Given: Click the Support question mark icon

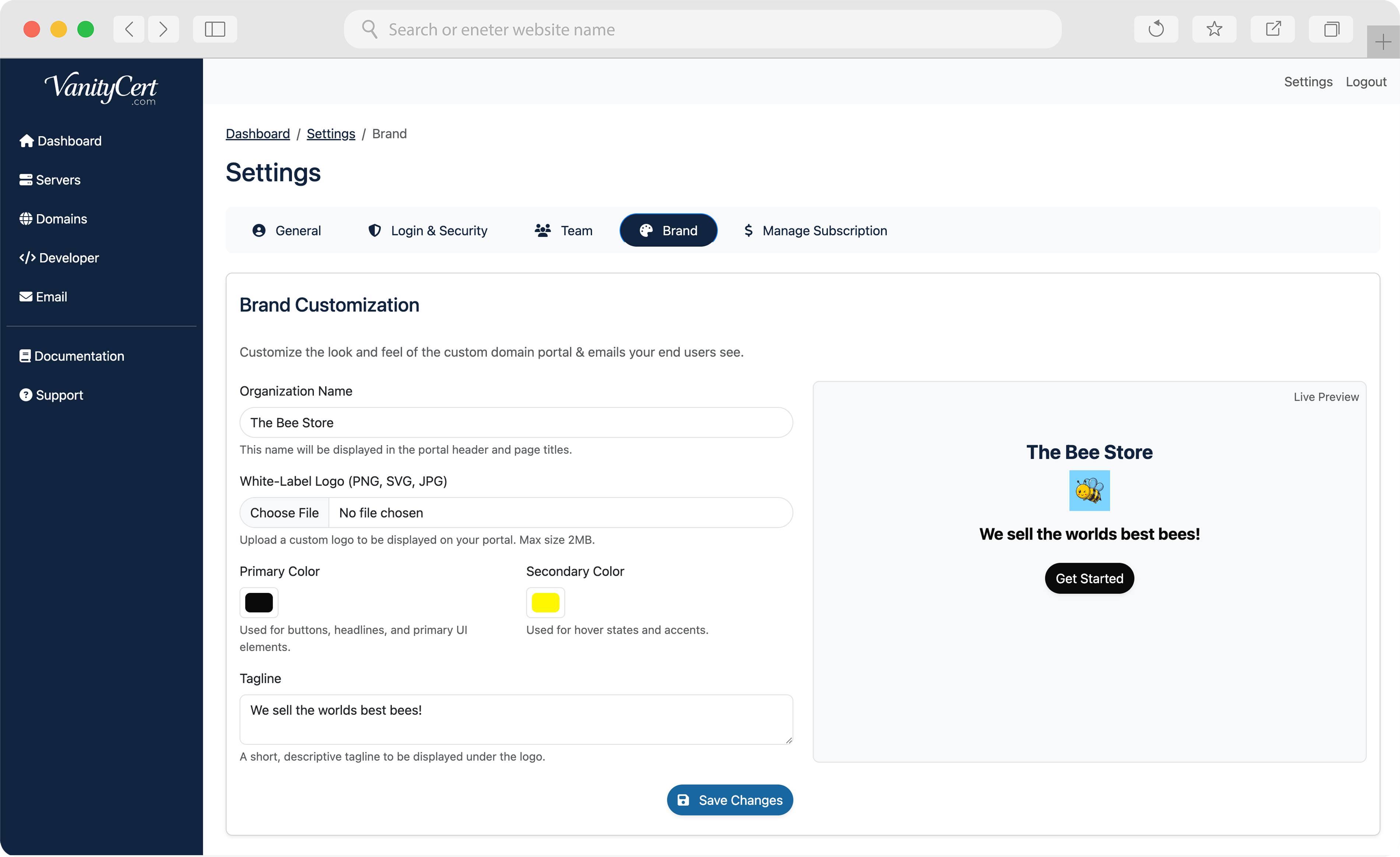Looking at the screenshot, I should [25, 395].
